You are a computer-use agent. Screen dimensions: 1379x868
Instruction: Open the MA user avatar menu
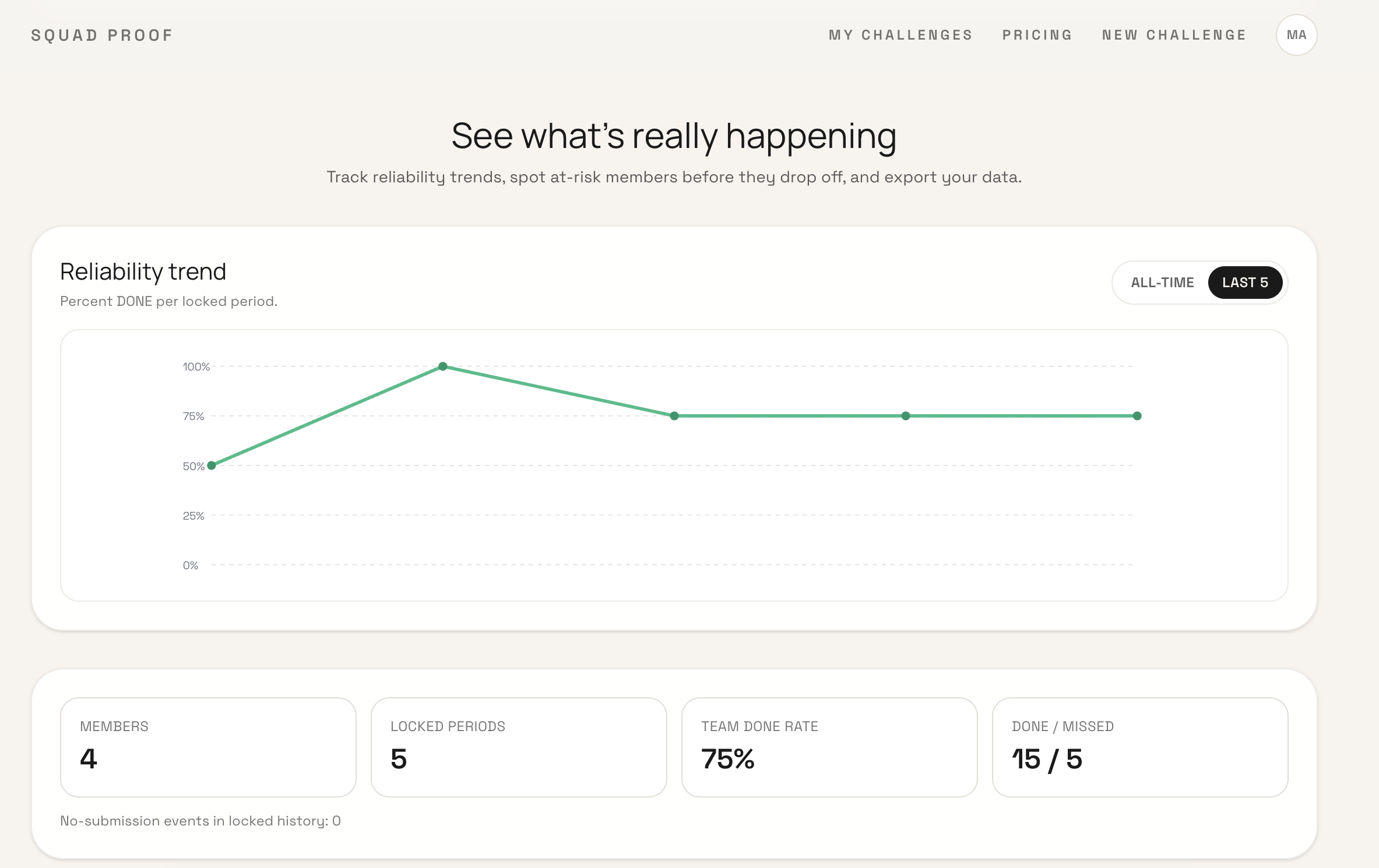pyautogui.click(x=1296, y=35)
